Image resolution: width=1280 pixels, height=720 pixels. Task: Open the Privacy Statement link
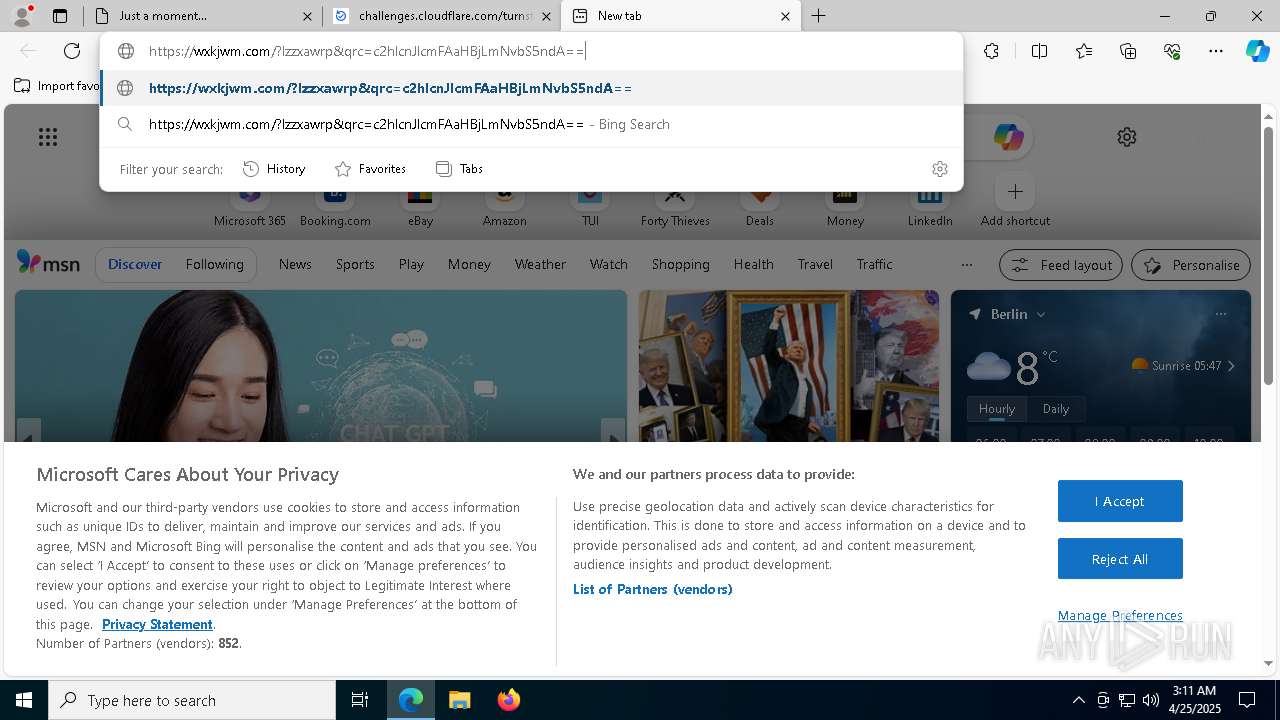point(157,624)
